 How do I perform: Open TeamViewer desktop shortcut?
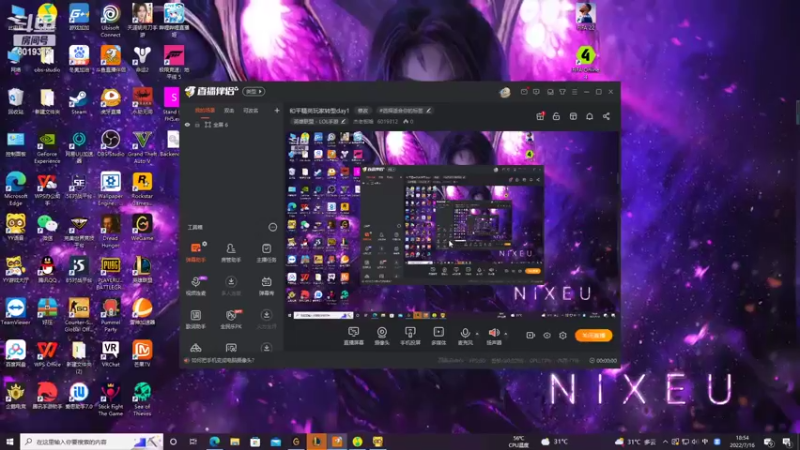[x=15, y=312]
